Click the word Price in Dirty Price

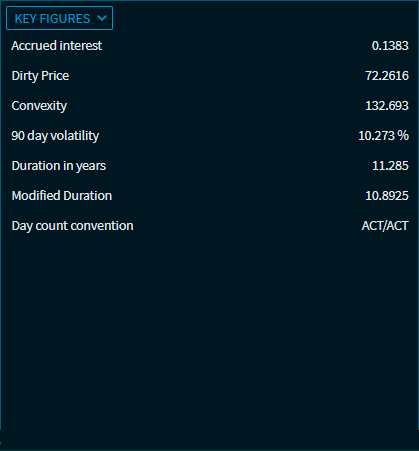click(x=55, y=76)
